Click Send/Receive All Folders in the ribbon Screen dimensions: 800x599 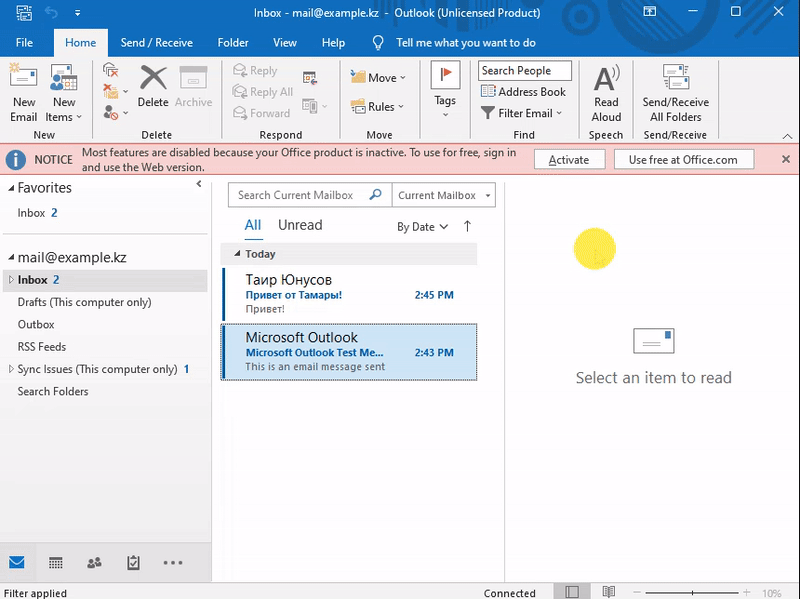(x=676, y=94)
